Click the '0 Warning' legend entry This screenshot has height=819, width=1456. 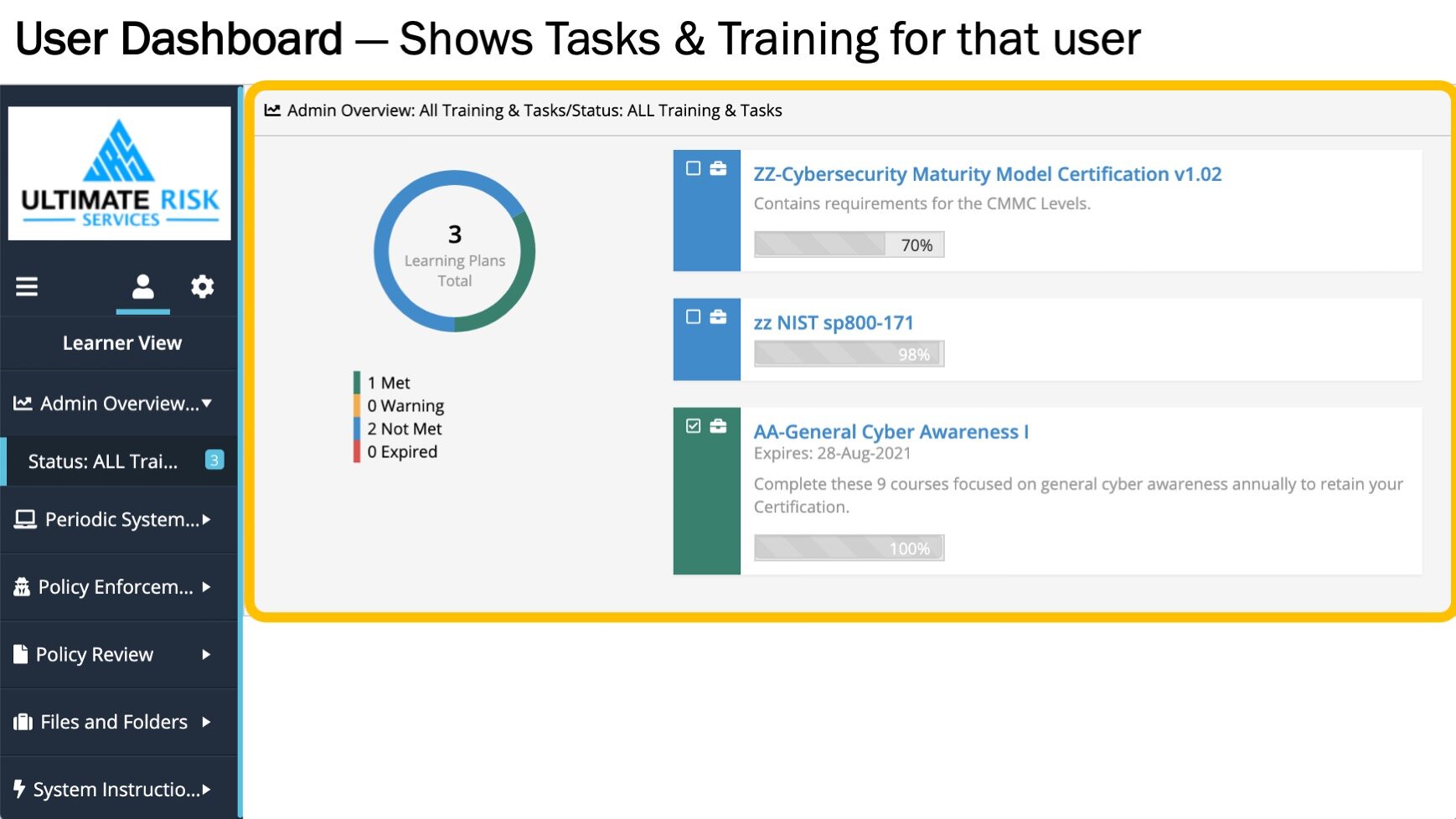pos(400,406)
